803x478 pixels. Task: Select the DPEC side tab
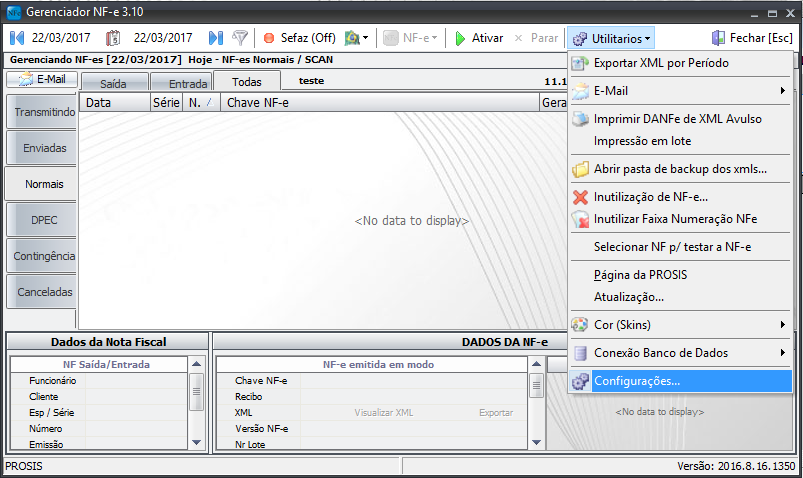coord(42,220)
